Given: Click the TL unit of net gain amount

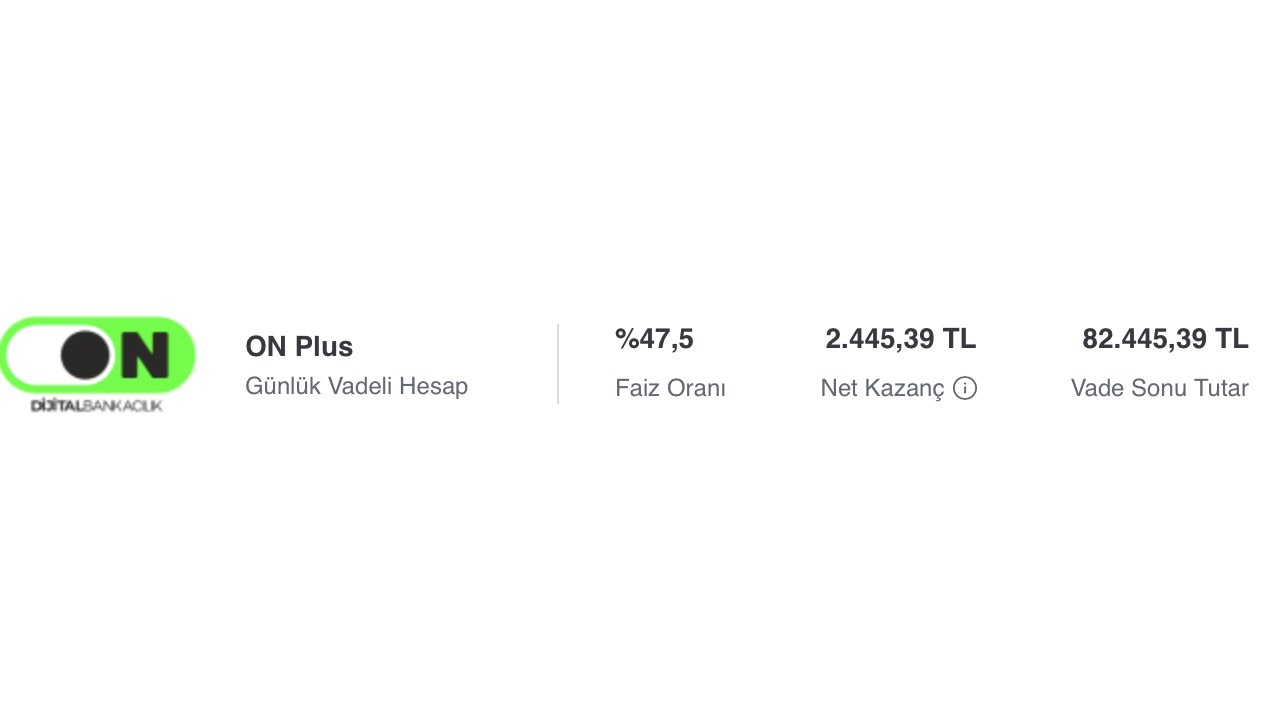Looking at the screenshot, I should (x=959, y=339).
